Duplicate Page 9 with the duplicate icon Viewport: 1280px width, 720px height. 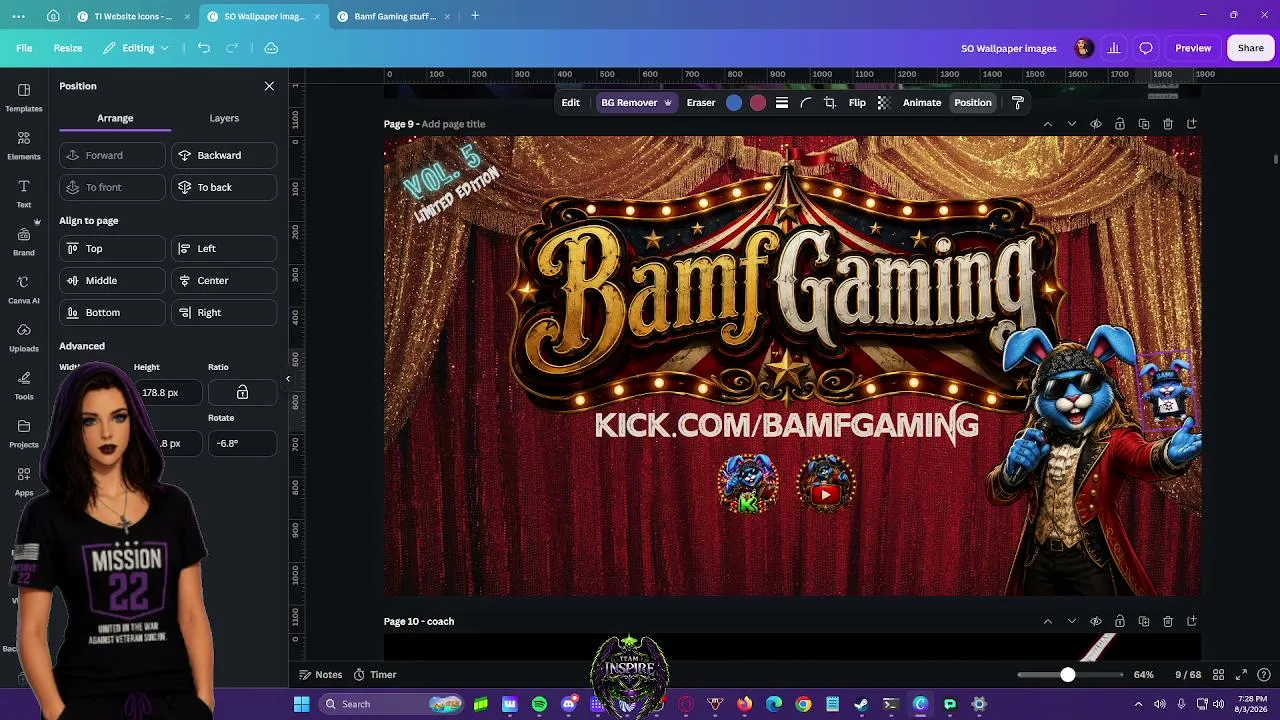pyautogui.click(x=1144, y=124)
